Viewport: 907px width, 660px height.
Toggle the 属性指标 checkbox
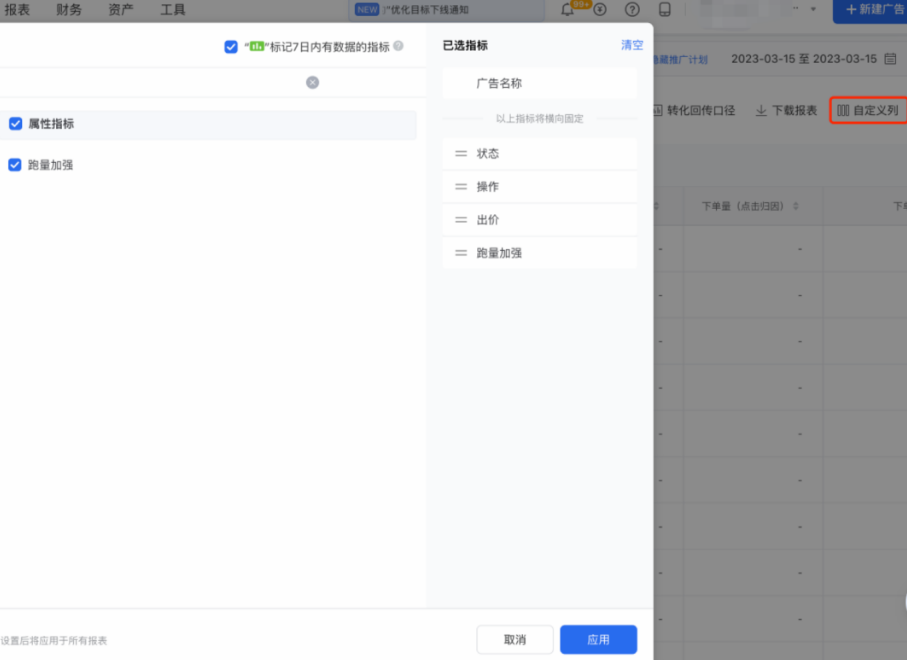click(15, 124)
